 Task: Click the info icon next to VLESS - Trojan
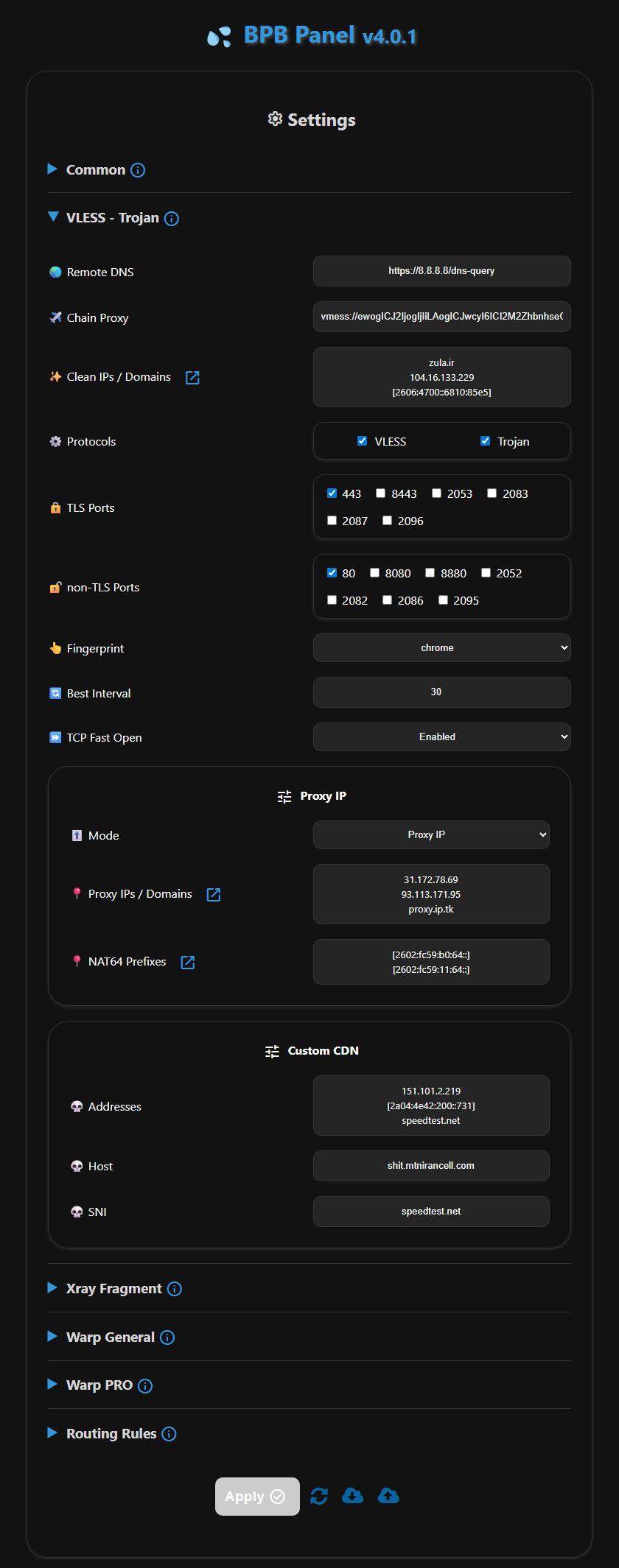pyautogui.click(x=172, y=219)
